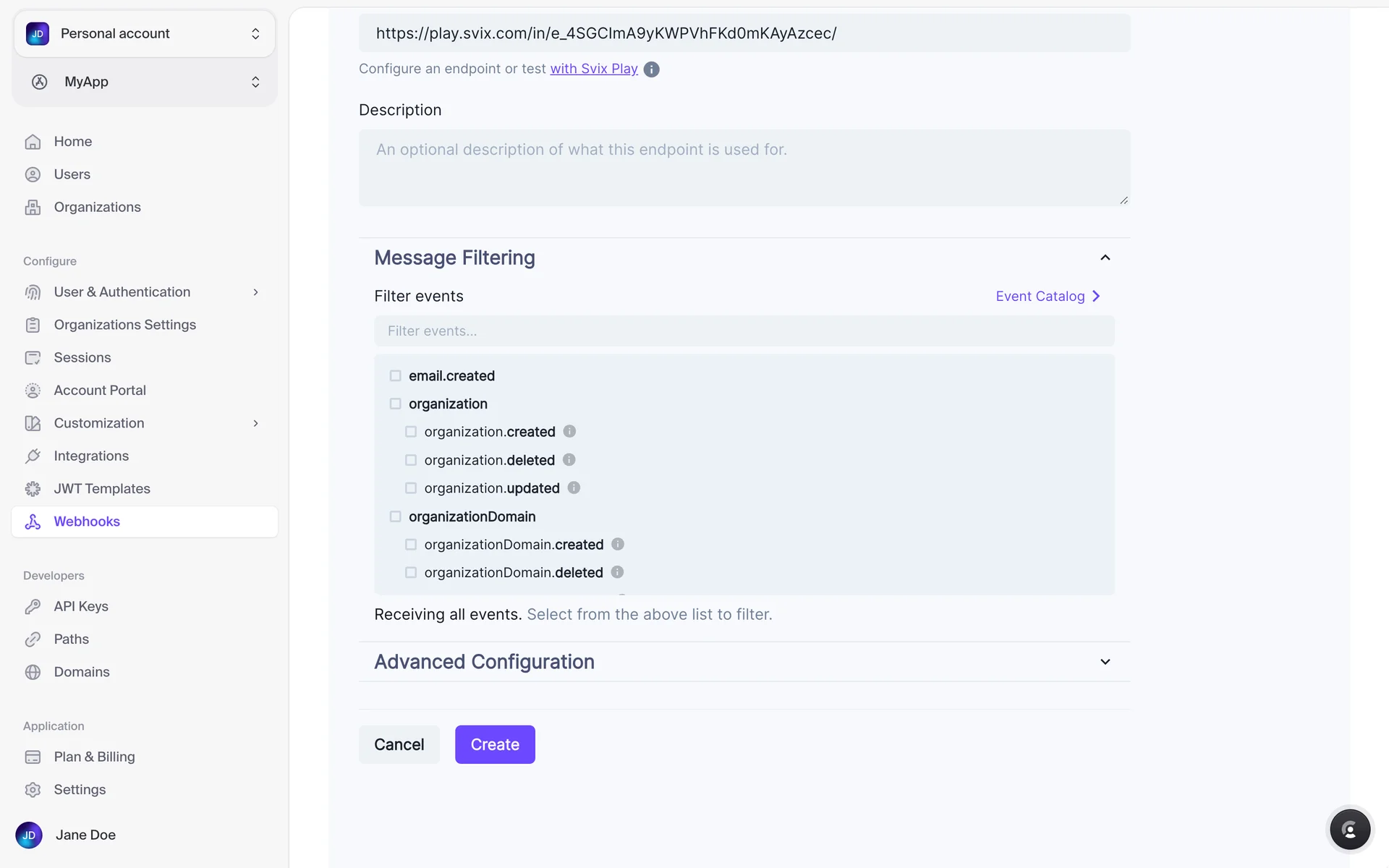Open the Personal account switcher dropdown
1389x868 pixels.
(145, 33)
